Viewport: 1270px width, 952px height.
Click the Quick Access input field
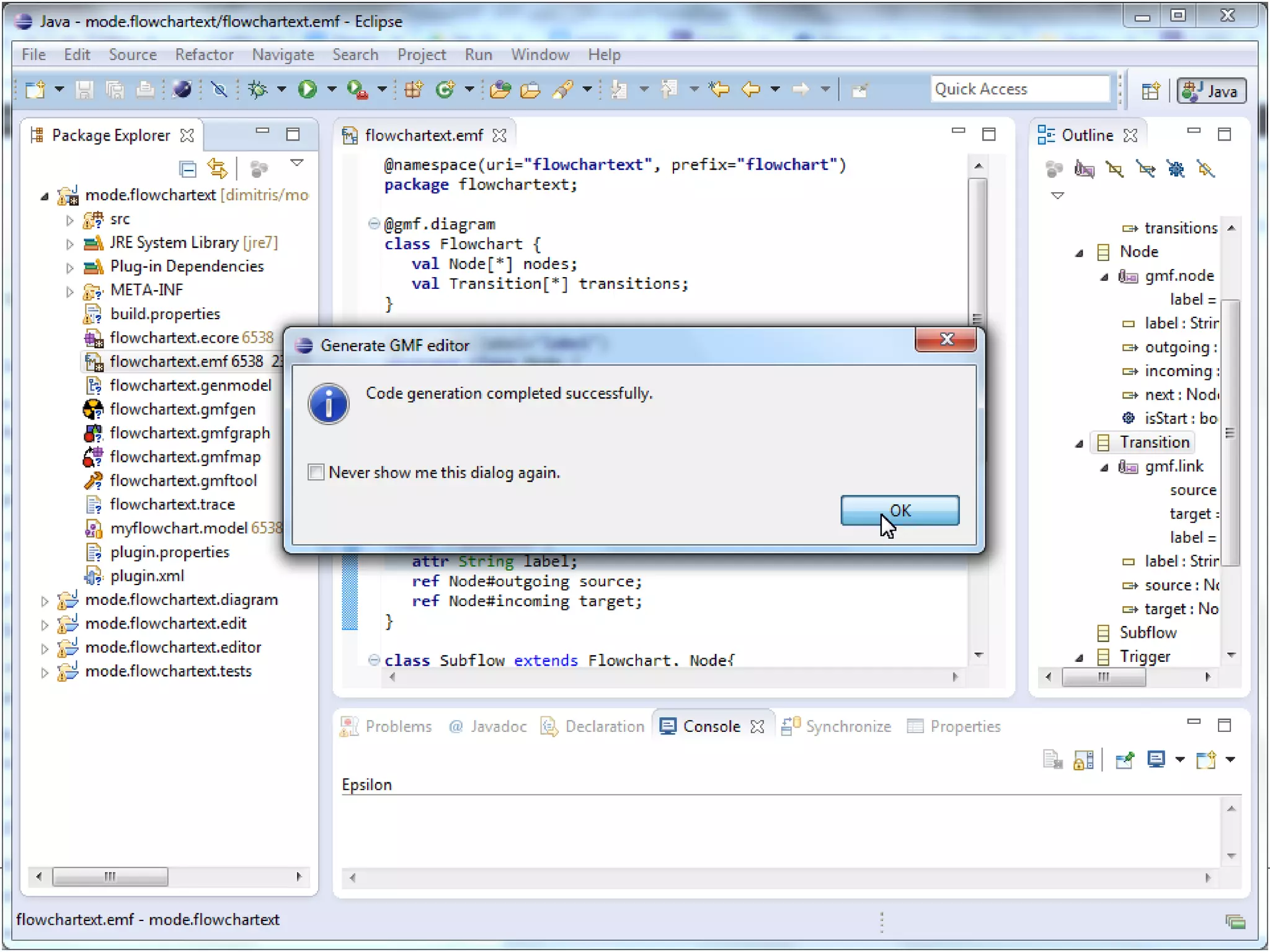1019,89
